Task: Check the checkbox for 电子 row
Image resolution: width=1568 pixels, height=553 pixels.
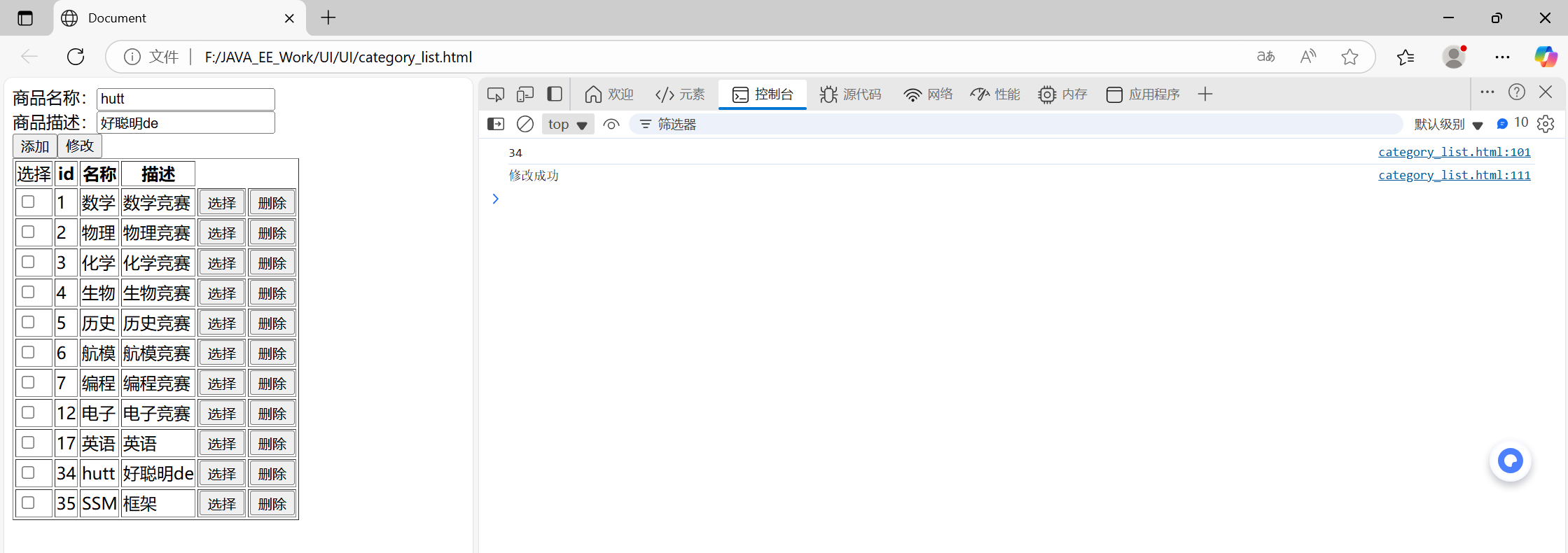Action: (x=28, y=412)
